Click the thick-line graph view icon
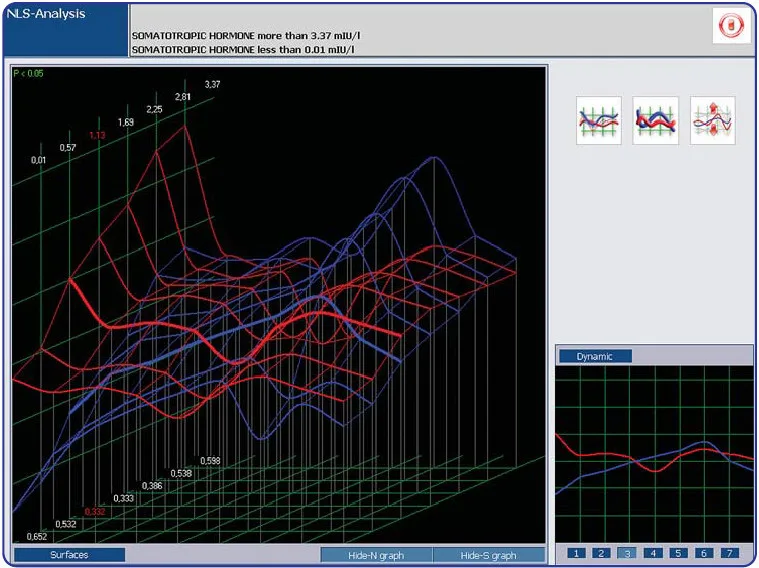759x568 pixels. coord(656,122)
